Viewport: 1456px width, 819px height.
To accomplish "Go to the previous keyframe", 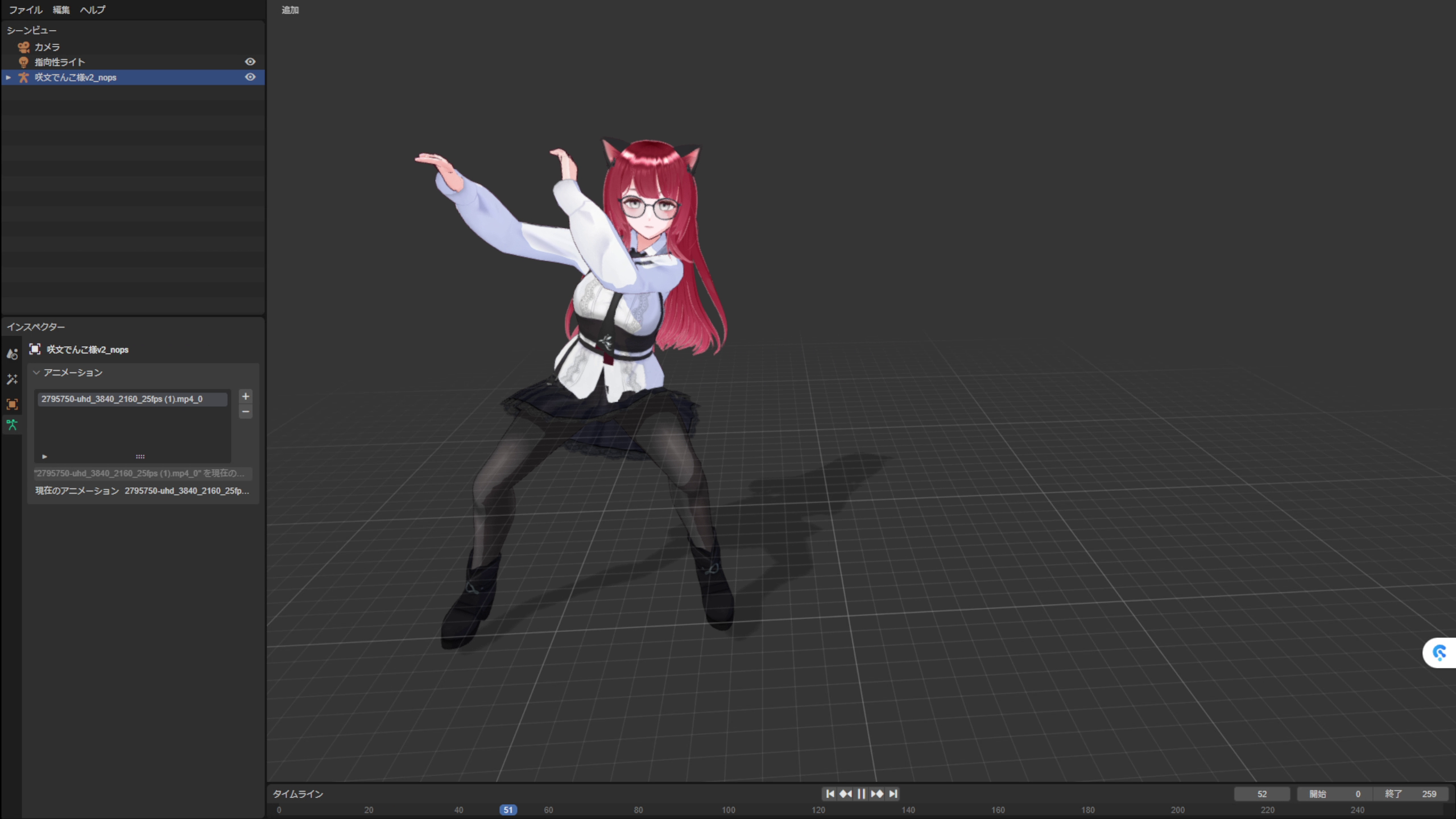I will click(846, 794).
